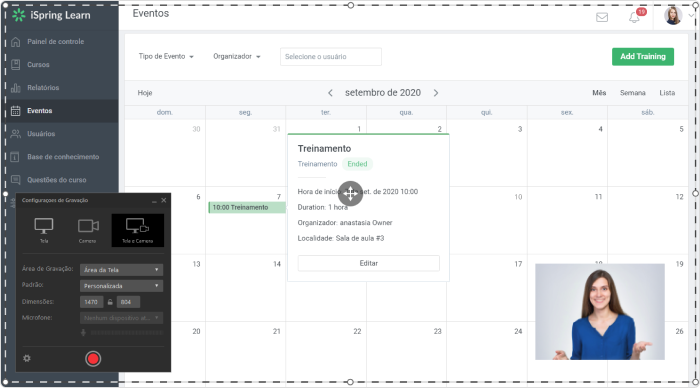The image size is (700, 388).
Task: Click the Cursos book icon
Action: (16, 65)
